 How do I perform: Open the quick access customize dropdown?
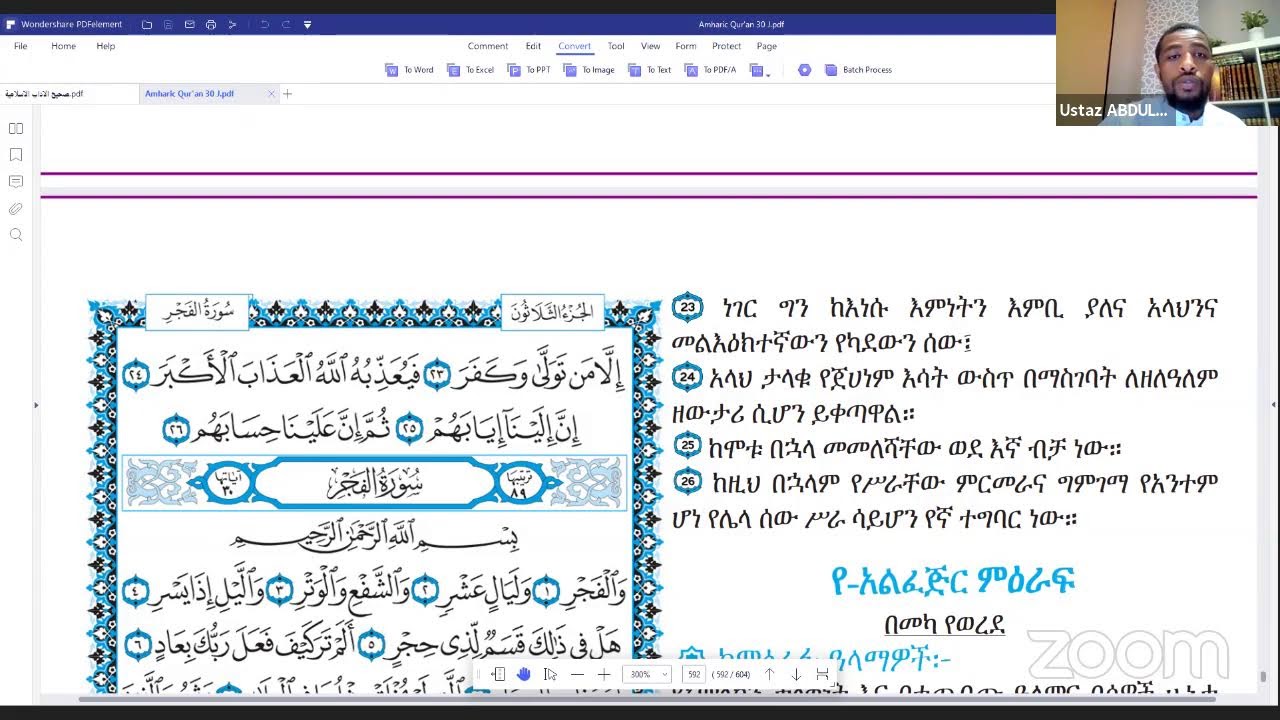(x=307, y=24)
